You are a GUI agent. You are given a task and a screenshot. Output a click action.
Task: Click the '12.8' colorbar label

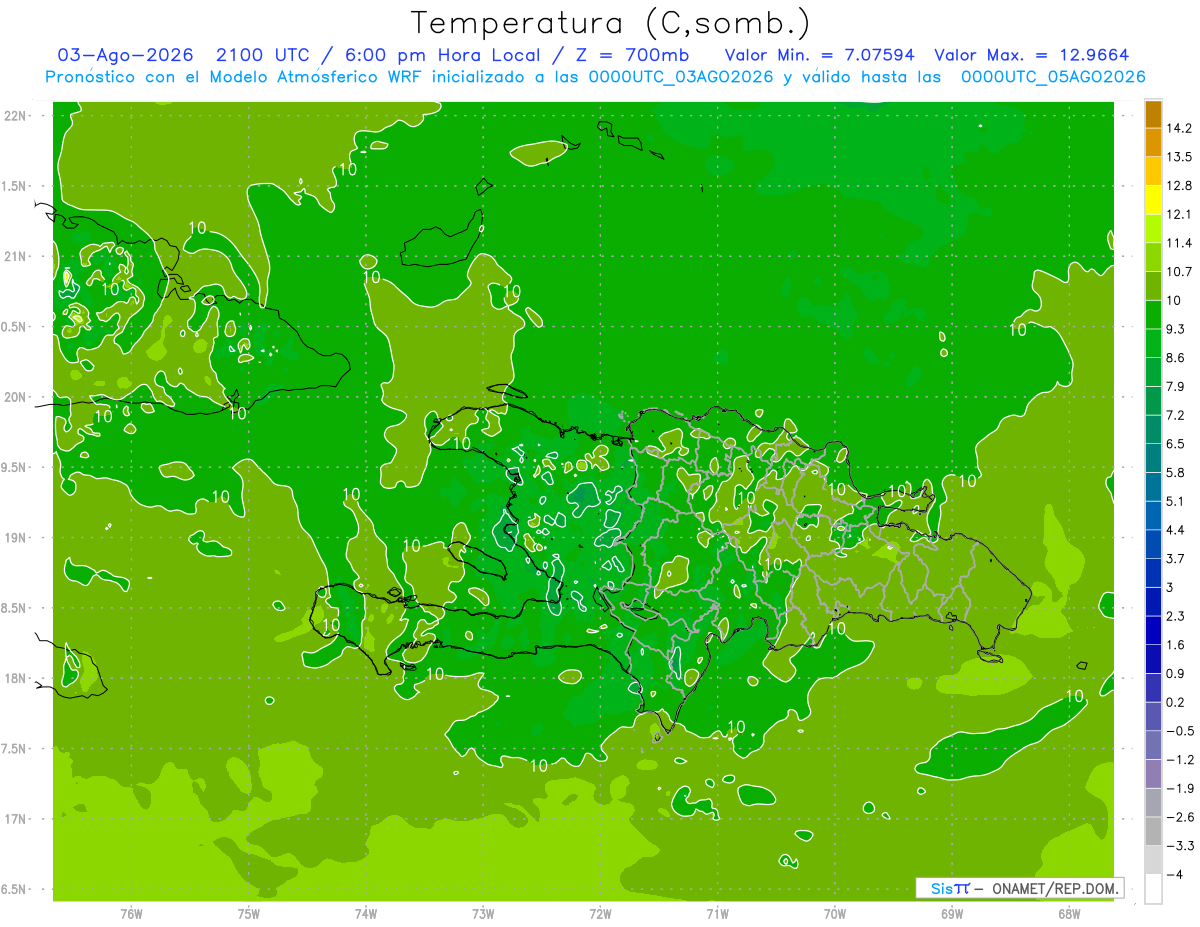coord(1179,186)
